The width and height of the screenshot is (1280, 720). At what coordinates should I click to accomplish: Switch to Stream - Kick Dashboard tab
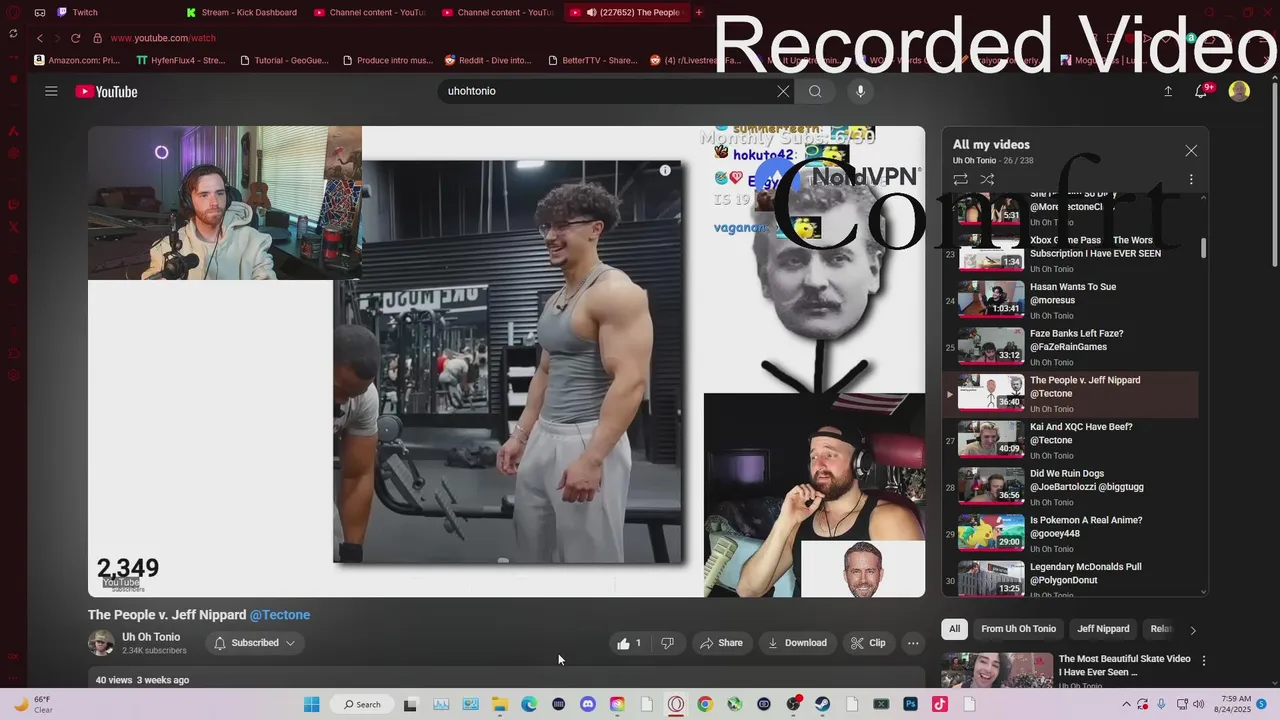point(242,12)
